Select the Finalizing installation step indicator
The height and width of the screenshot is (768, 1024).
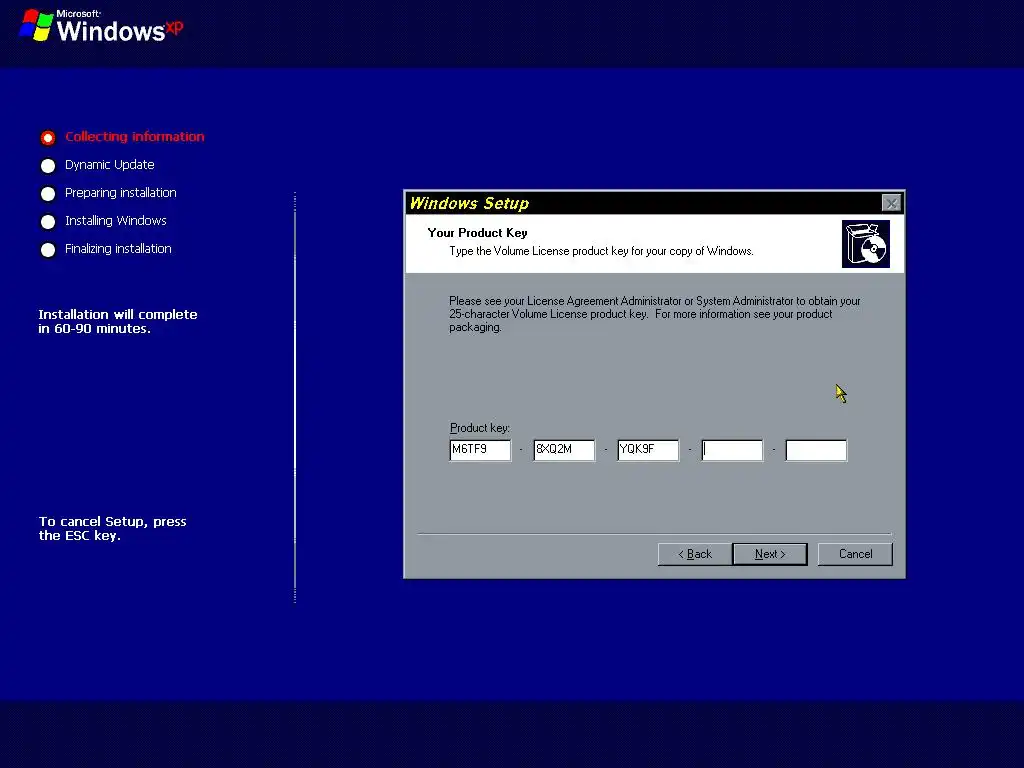point(48,250)
